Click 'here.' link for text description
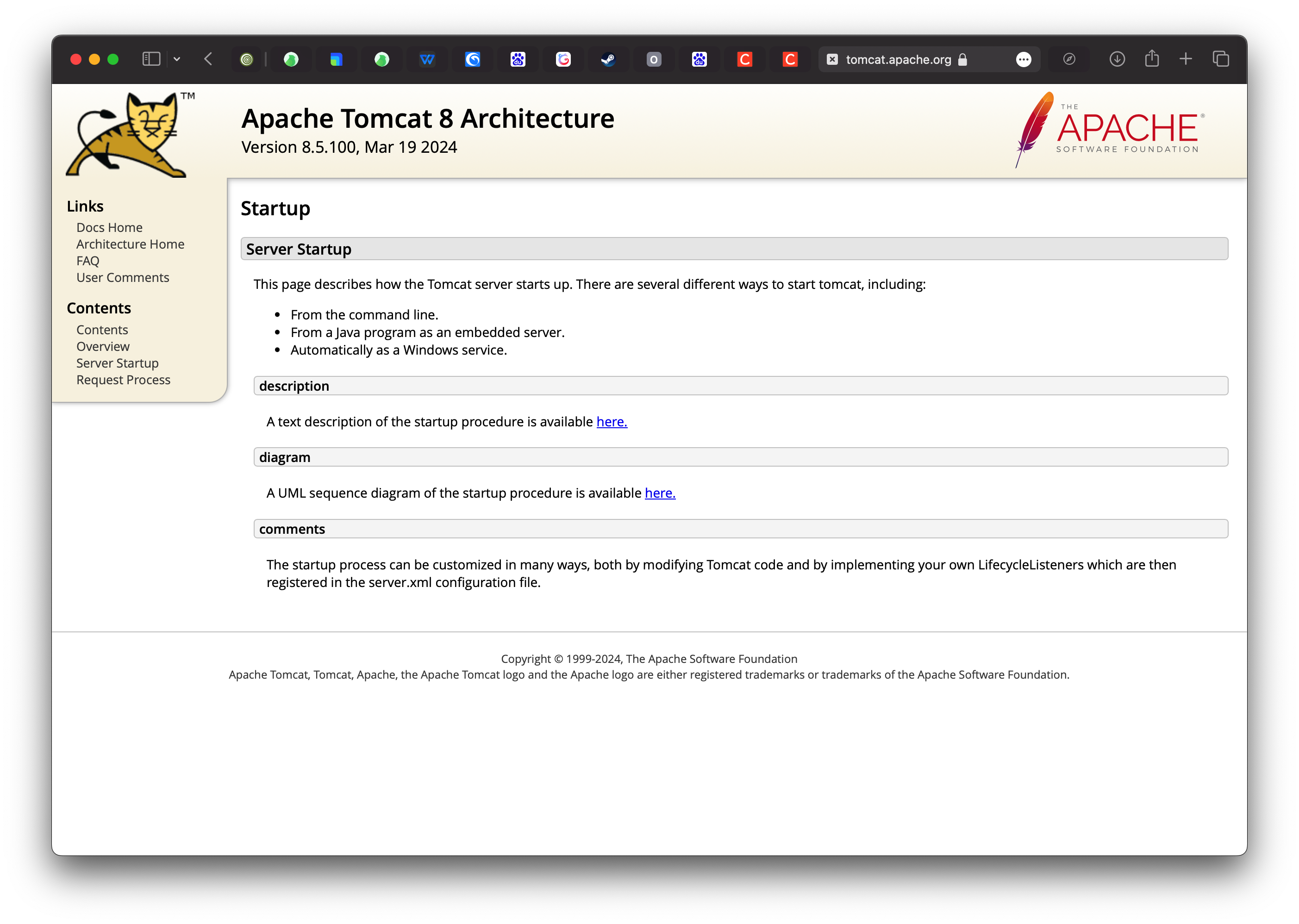 612,422
